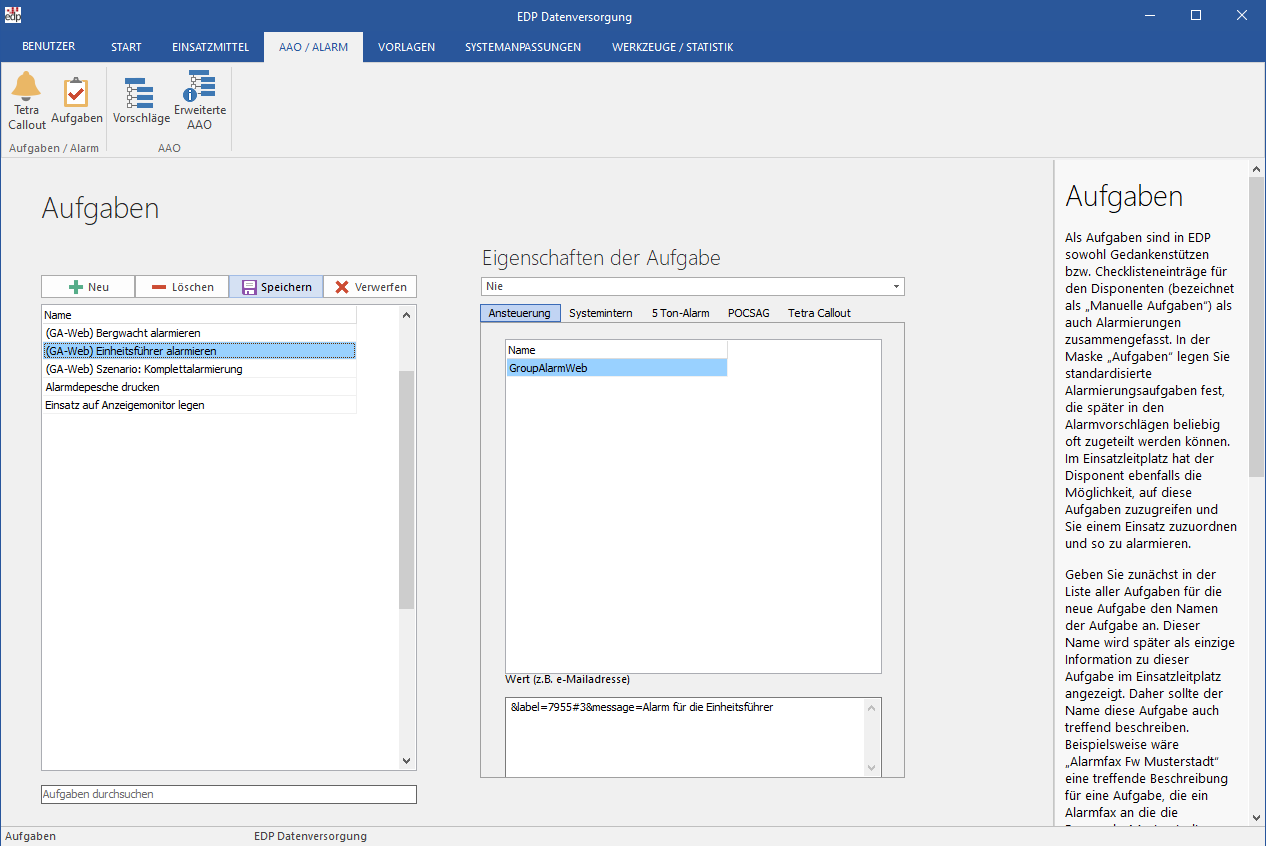
Task: Select 'Einsatz auf Anzeigemonitor legen' row
Action: 199,405
